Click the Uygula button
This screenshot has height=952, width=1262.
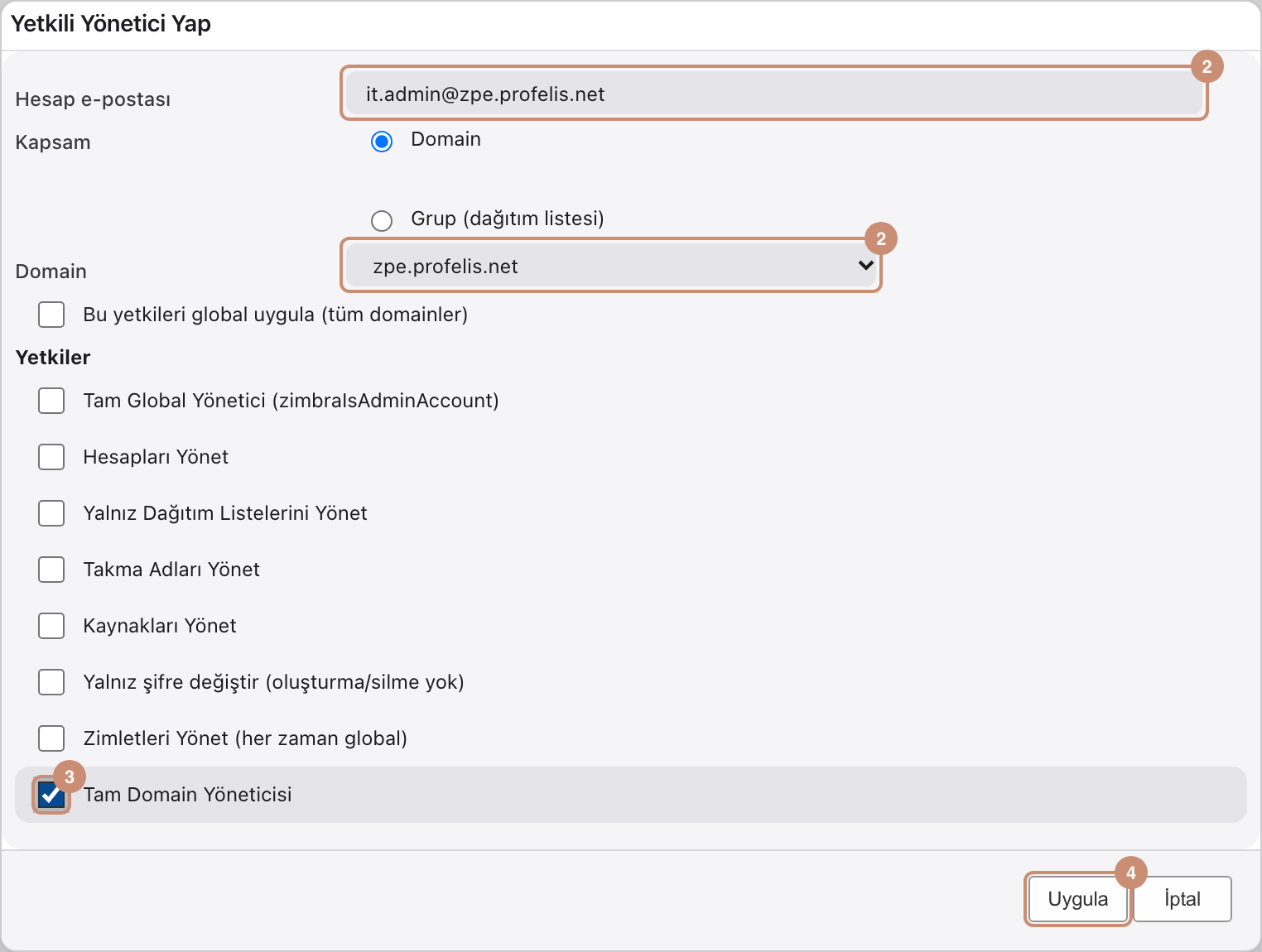[x=1077, y=899]
